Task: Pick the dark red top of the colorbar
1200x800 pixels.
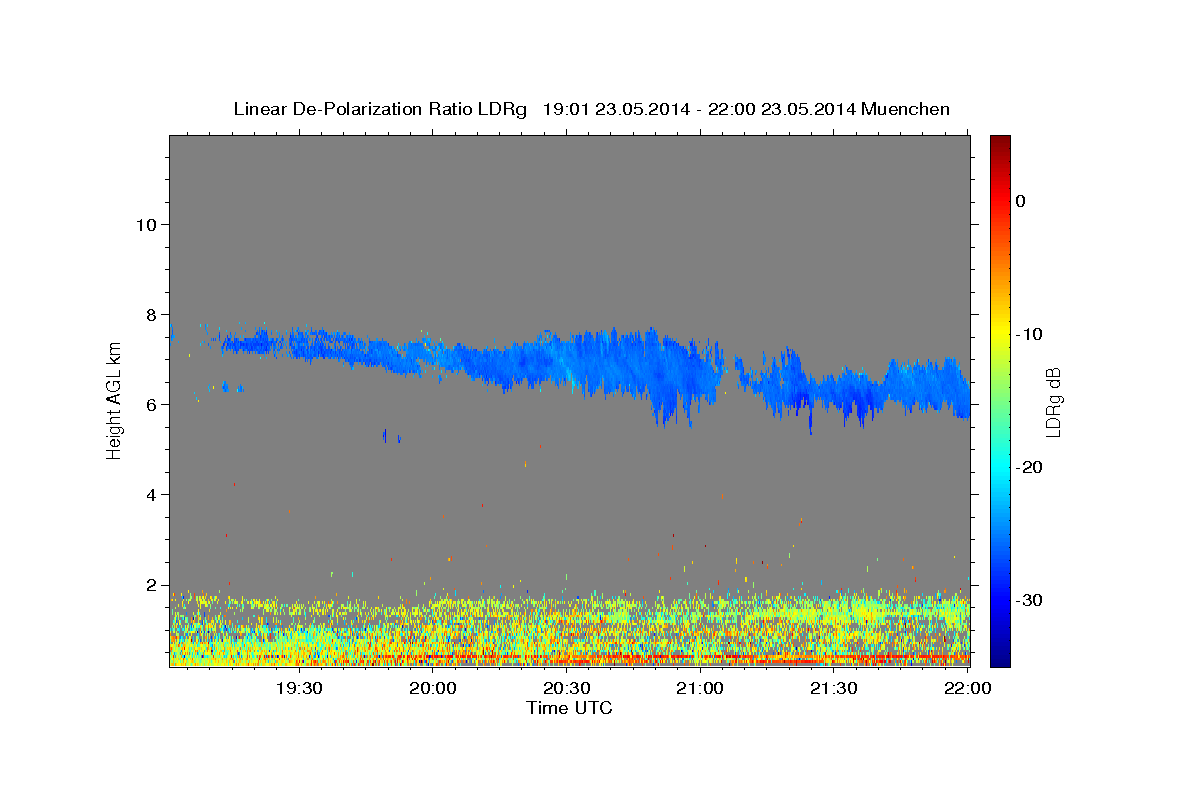Action: click(x=1000, y=142)
